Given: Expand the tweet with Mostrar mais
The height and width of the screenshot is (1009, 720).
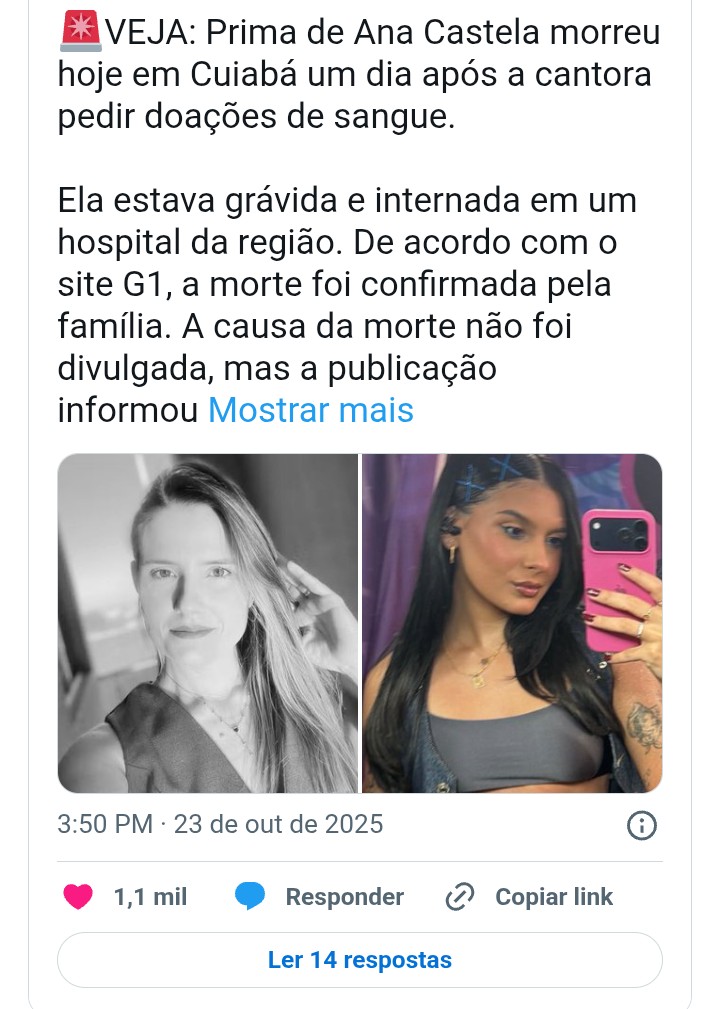Looking at the screenshot, I should coord(311,410).
